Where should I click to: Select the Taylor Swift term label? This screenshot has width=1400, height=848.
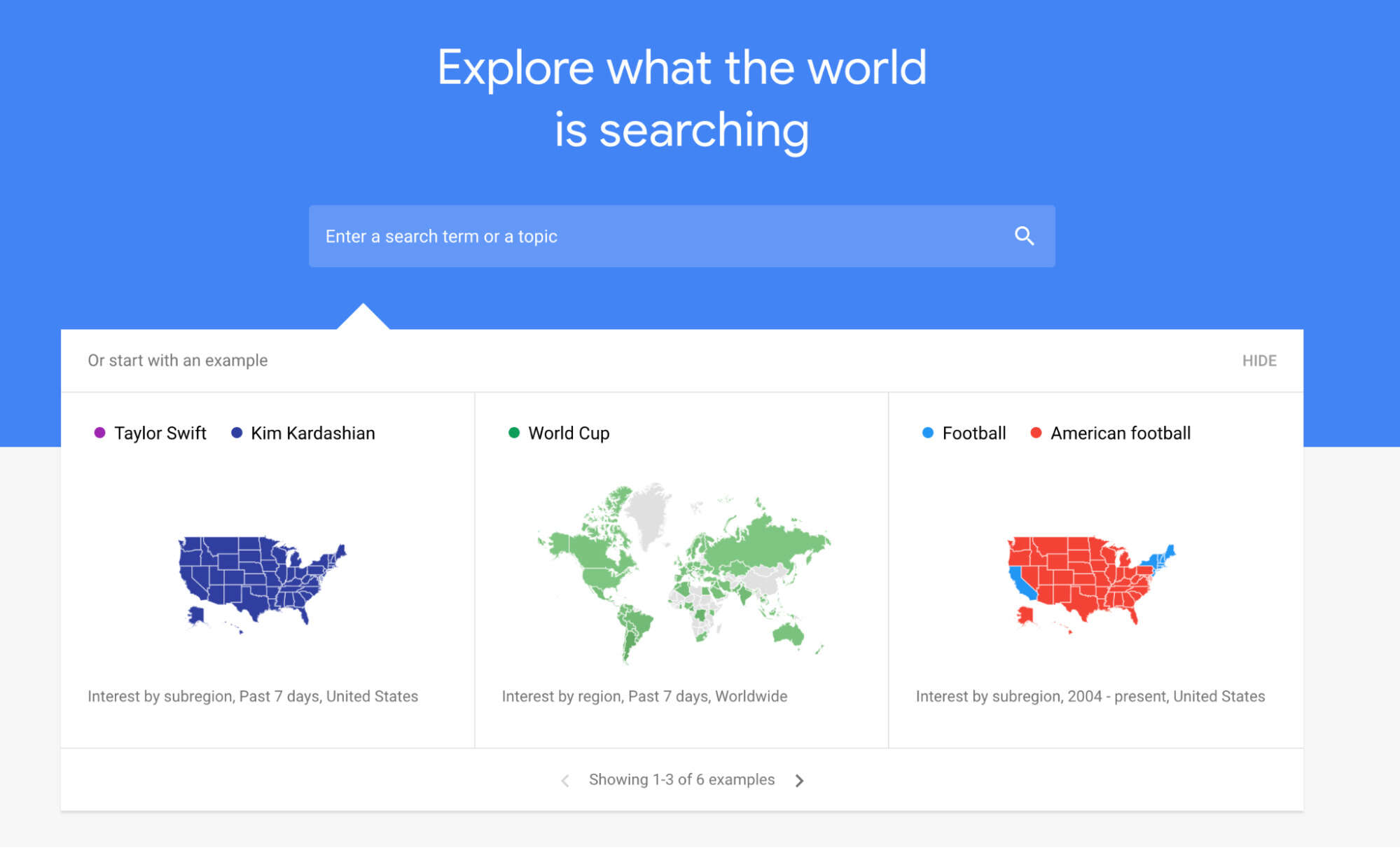point(160,433)
